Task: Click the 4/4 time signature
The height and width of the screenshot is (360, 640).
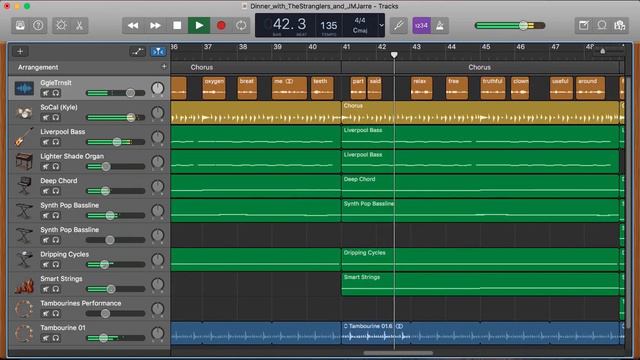Action: point(360,20)
